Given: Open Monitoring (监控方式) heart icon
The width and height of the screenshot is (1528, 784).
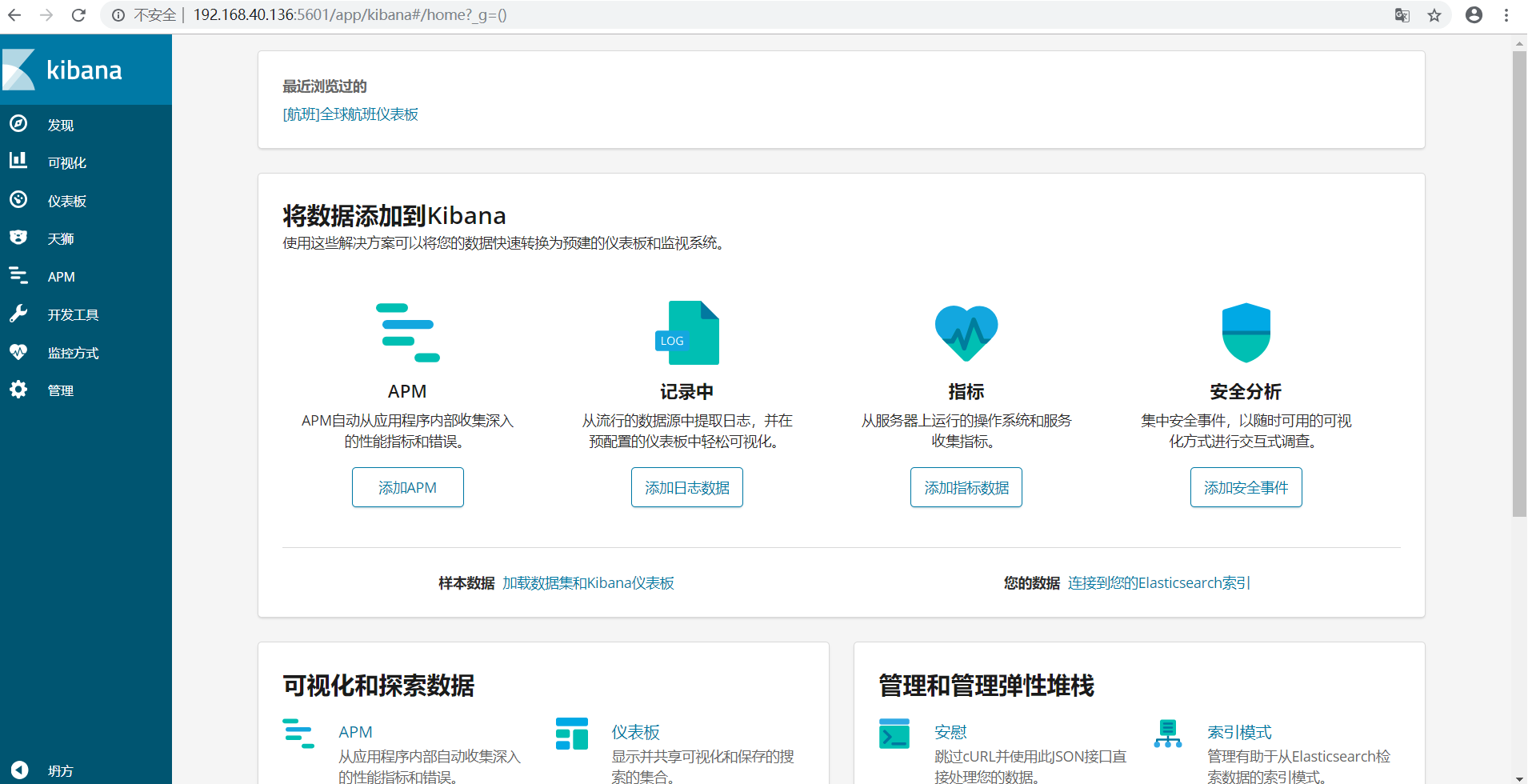Looking at the screenshot, I should (18, 351).
